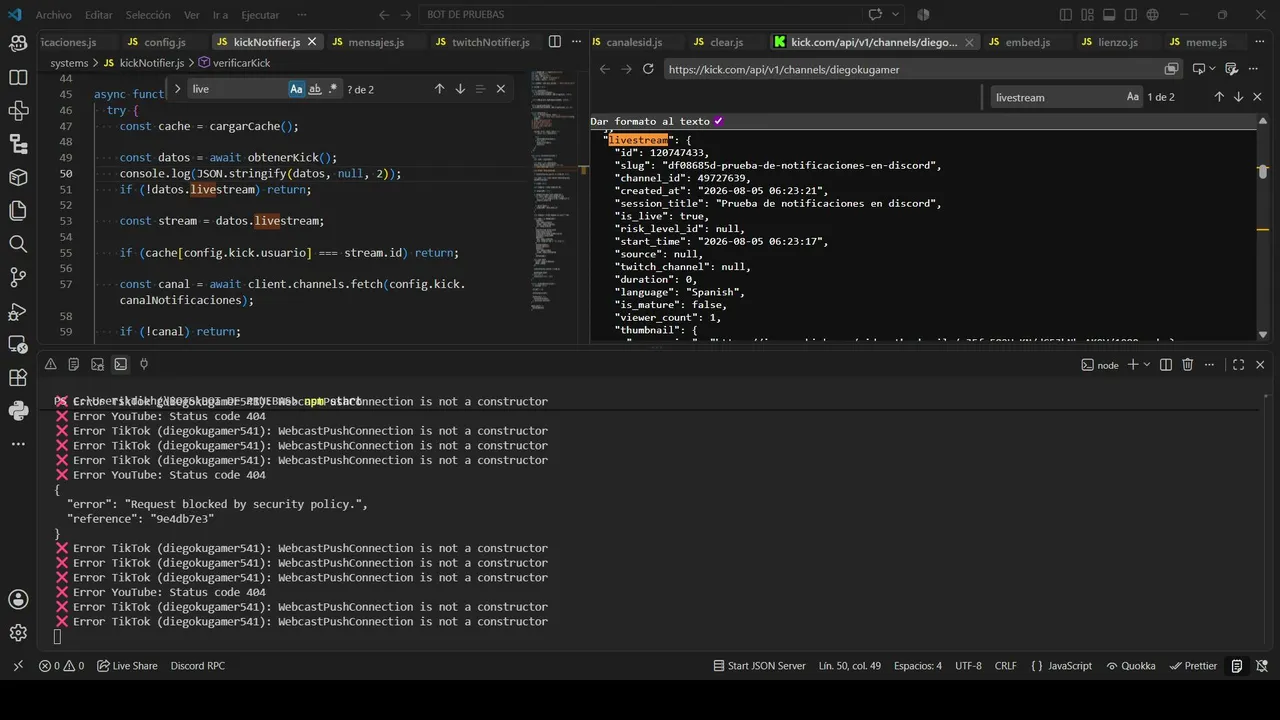Toggle find in selection in editor find widget
The width and height of the screenshot is (1280, 720).
480,89
